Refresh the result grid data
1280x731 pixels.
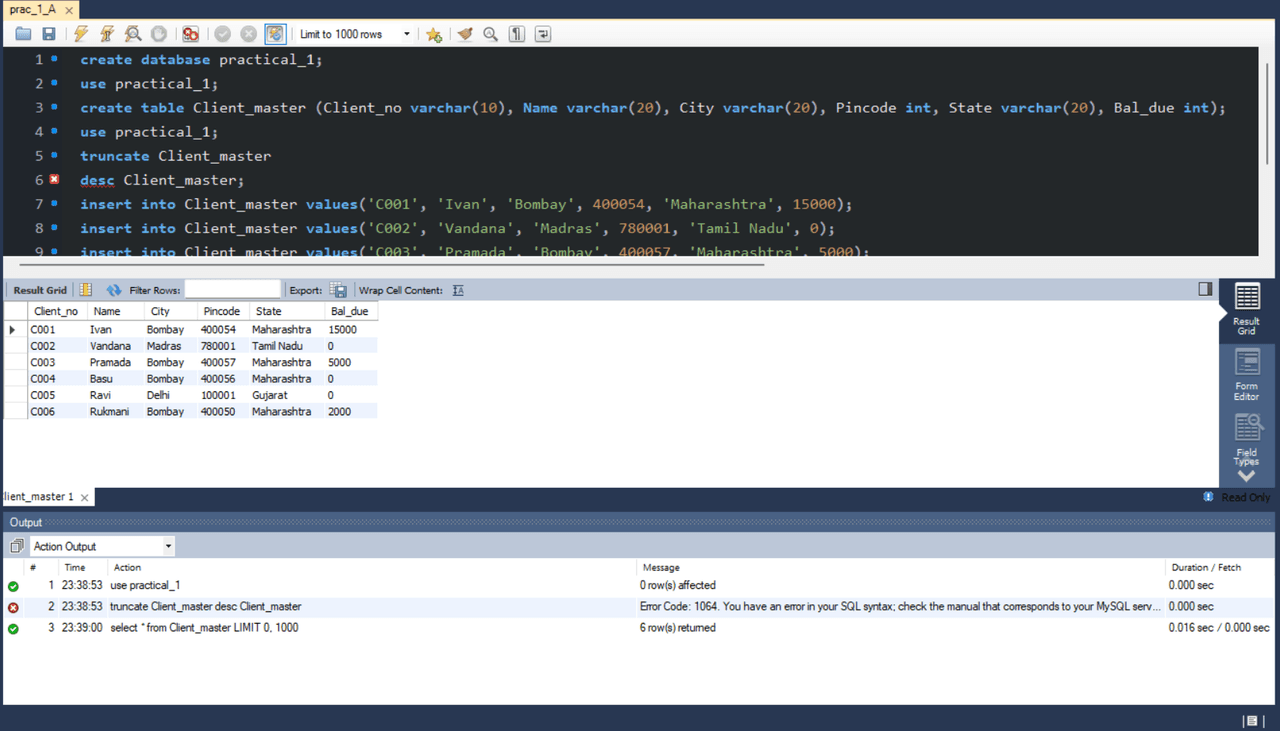tap(113, 290)
